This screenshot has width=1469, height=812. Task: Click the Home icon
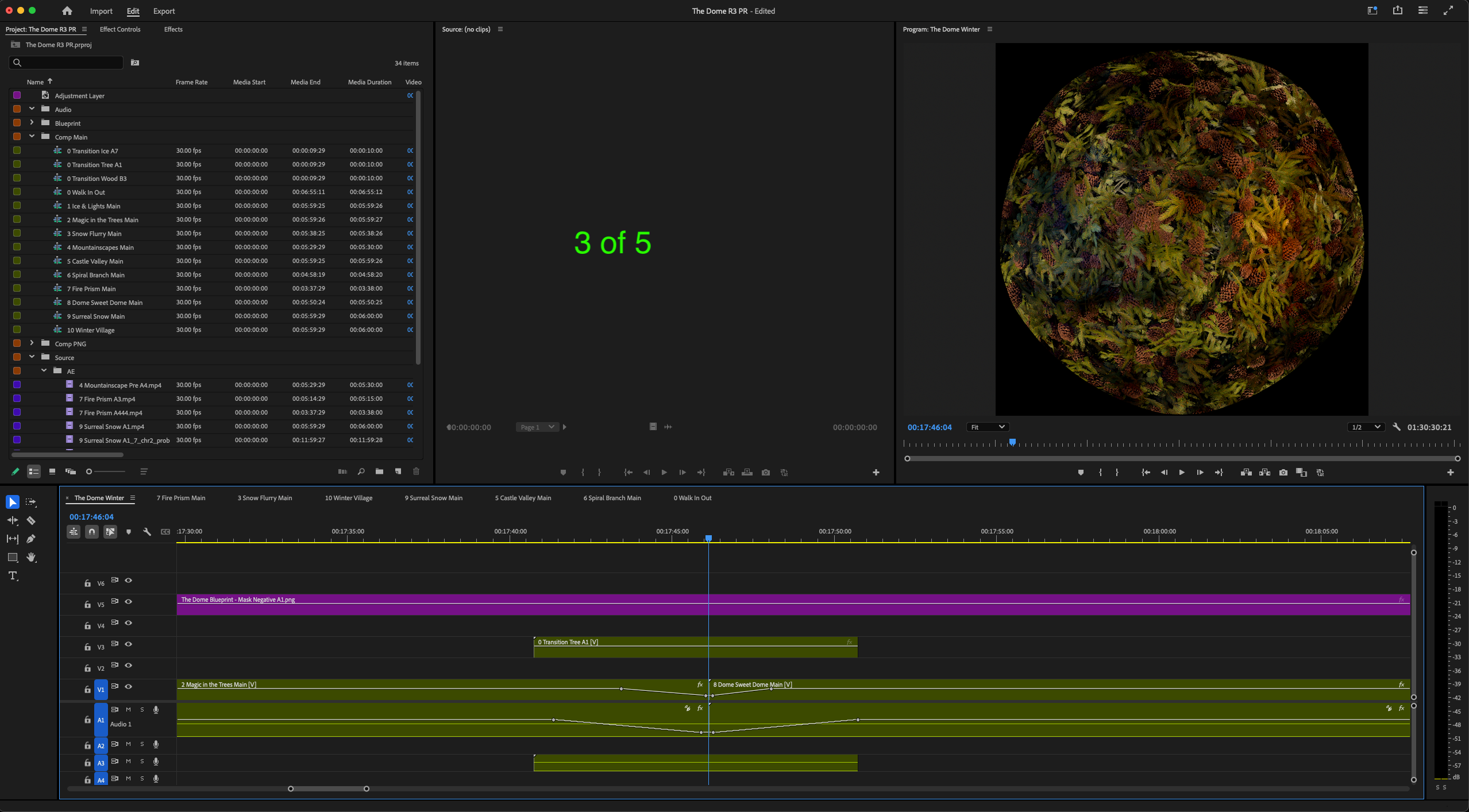(67, 11)
